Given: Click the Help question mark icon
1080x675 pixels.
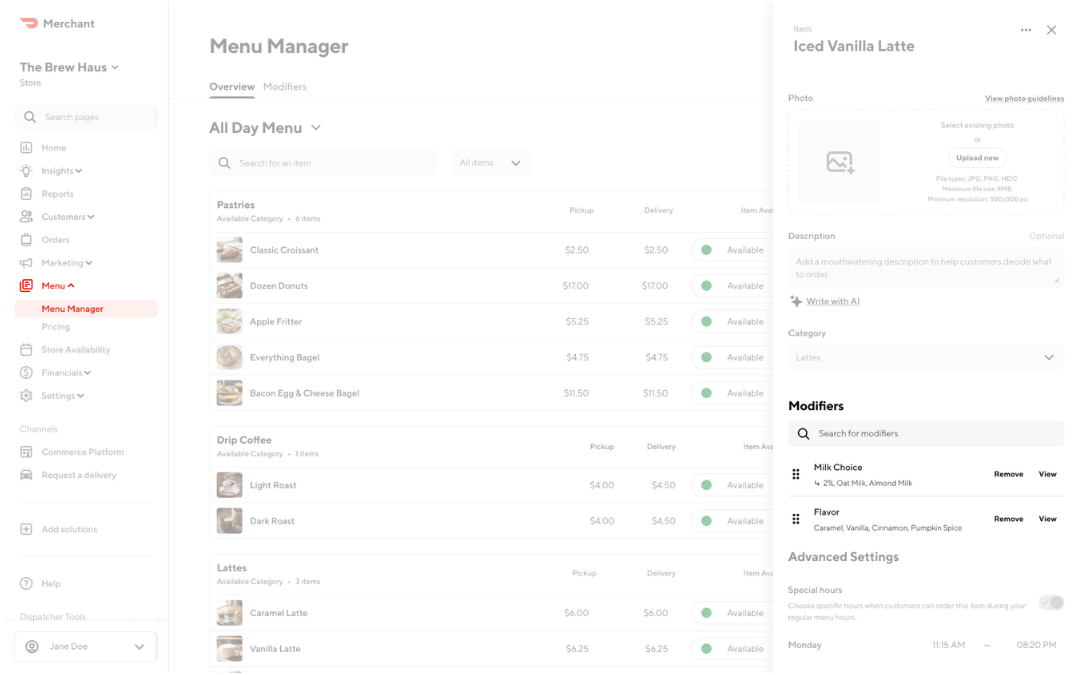Looking at the screenshot, I should 26,583.
